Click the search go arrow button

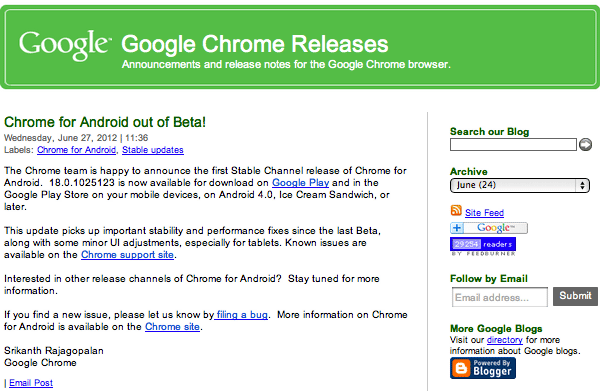[x=585, y=144]
